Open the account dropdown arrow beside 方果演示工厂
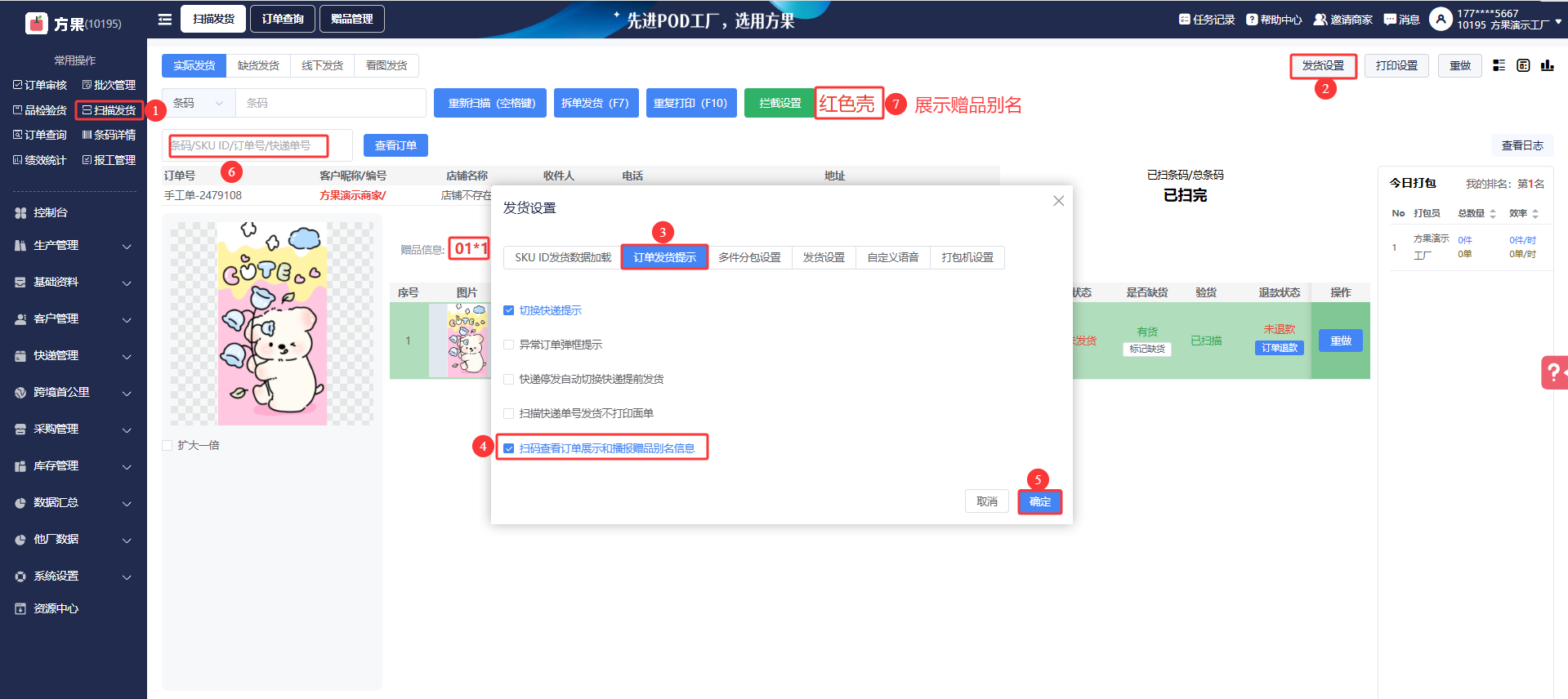Image resolution: width=1568 pixels, height=699 pixels. click(x=1558, y=22)
